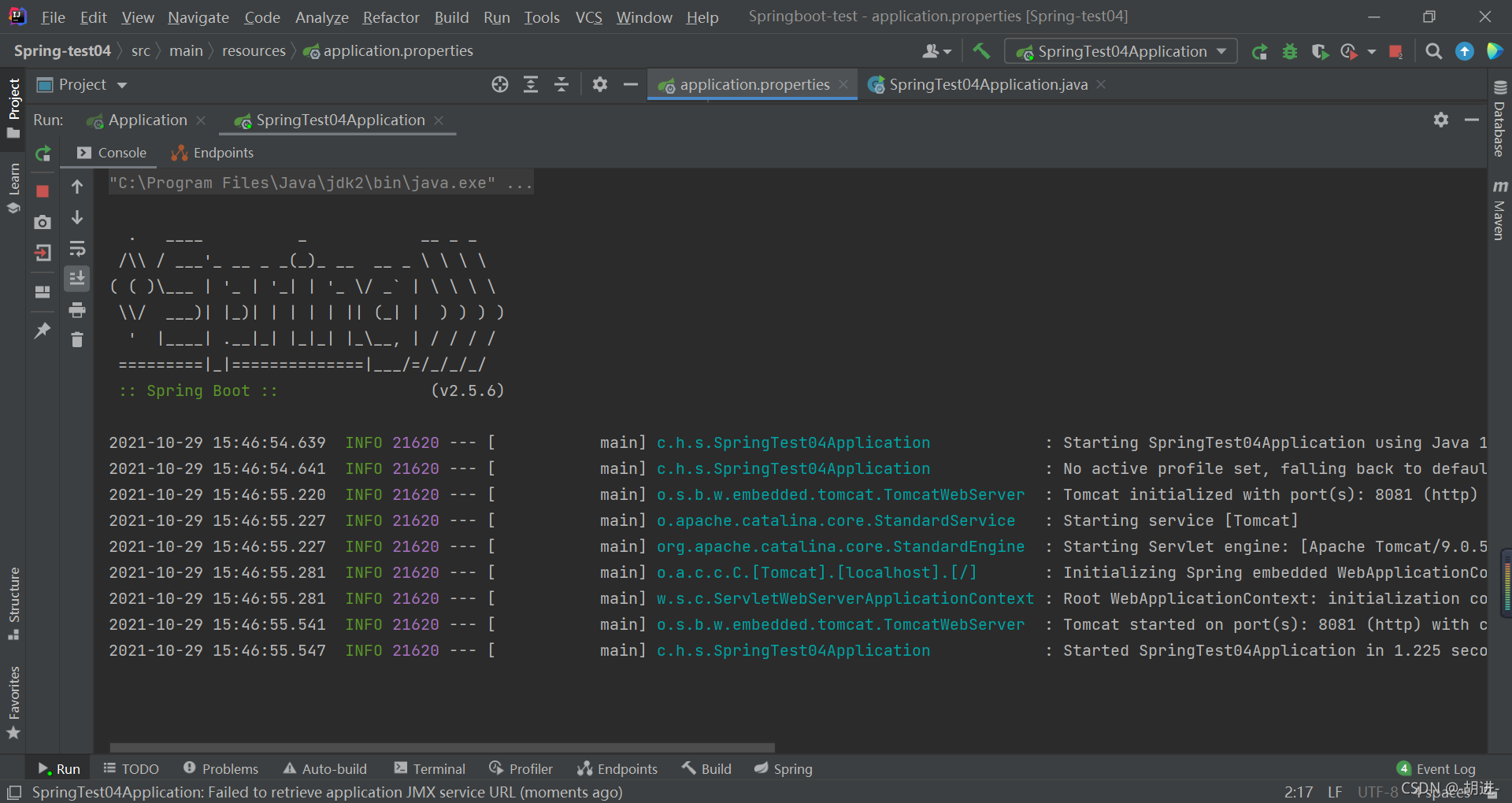Click the resources breadcrumb
Viewport: 1512px width, 803px height.
(254, 51)
